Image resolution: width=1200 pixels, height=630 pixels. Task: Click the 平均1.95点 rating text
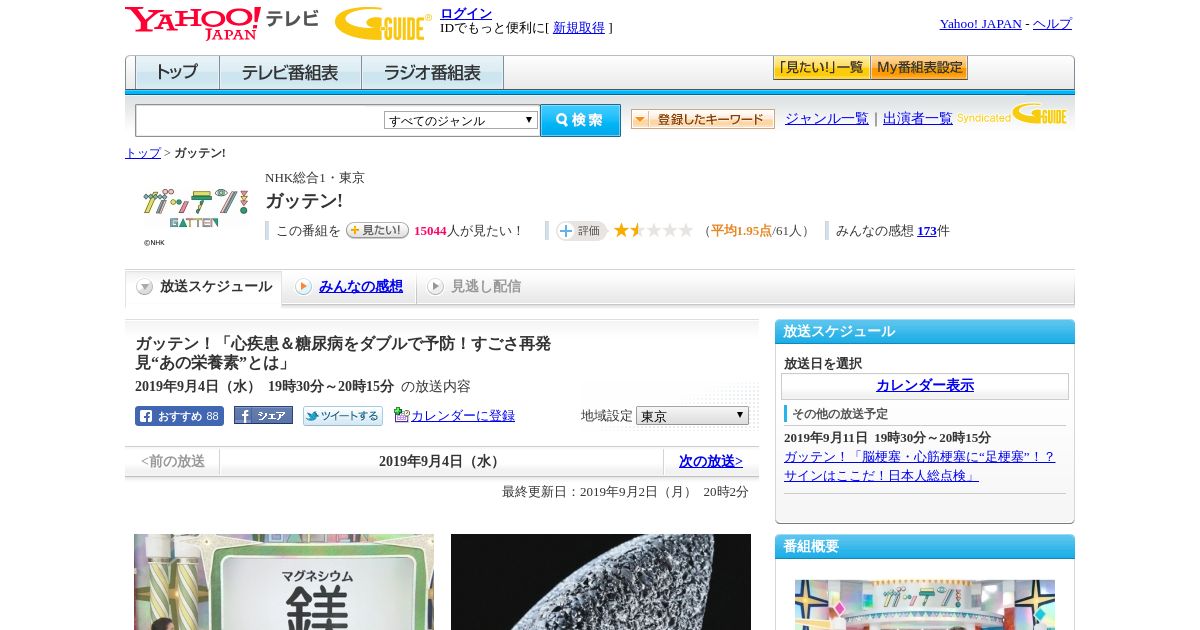tap(741, 231)
